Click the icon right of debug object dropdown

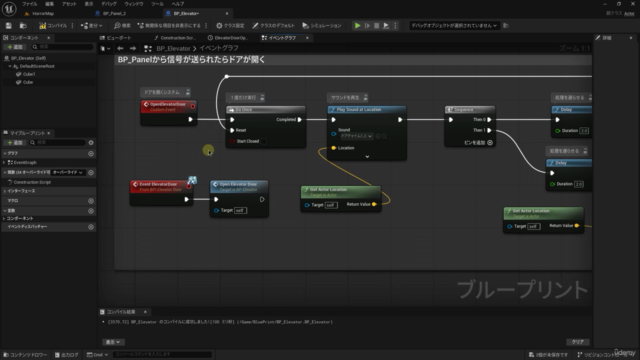(506, 26)
